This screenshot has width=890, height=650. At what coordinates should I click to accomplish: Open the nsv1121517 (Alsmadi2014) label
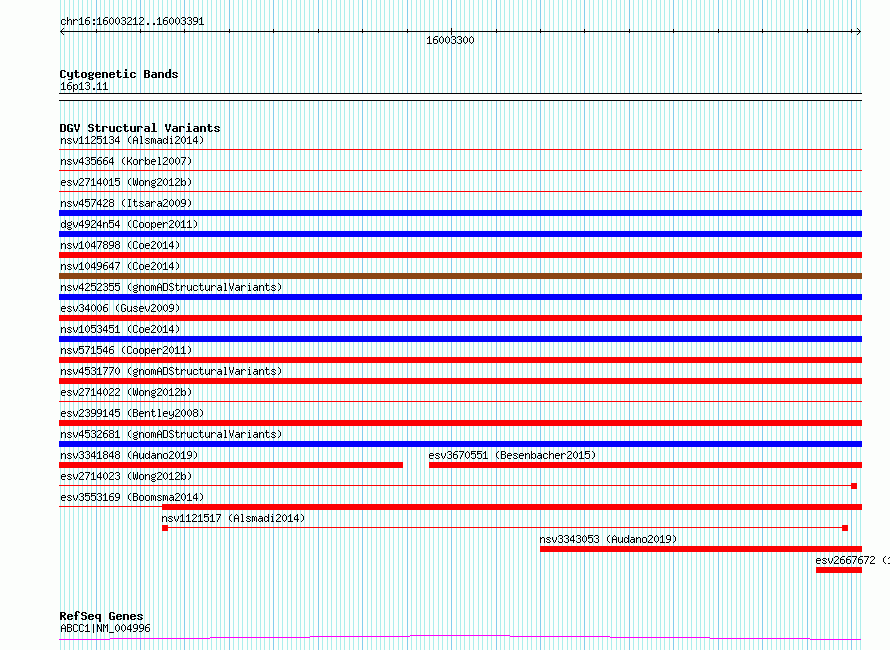point(233,518)
